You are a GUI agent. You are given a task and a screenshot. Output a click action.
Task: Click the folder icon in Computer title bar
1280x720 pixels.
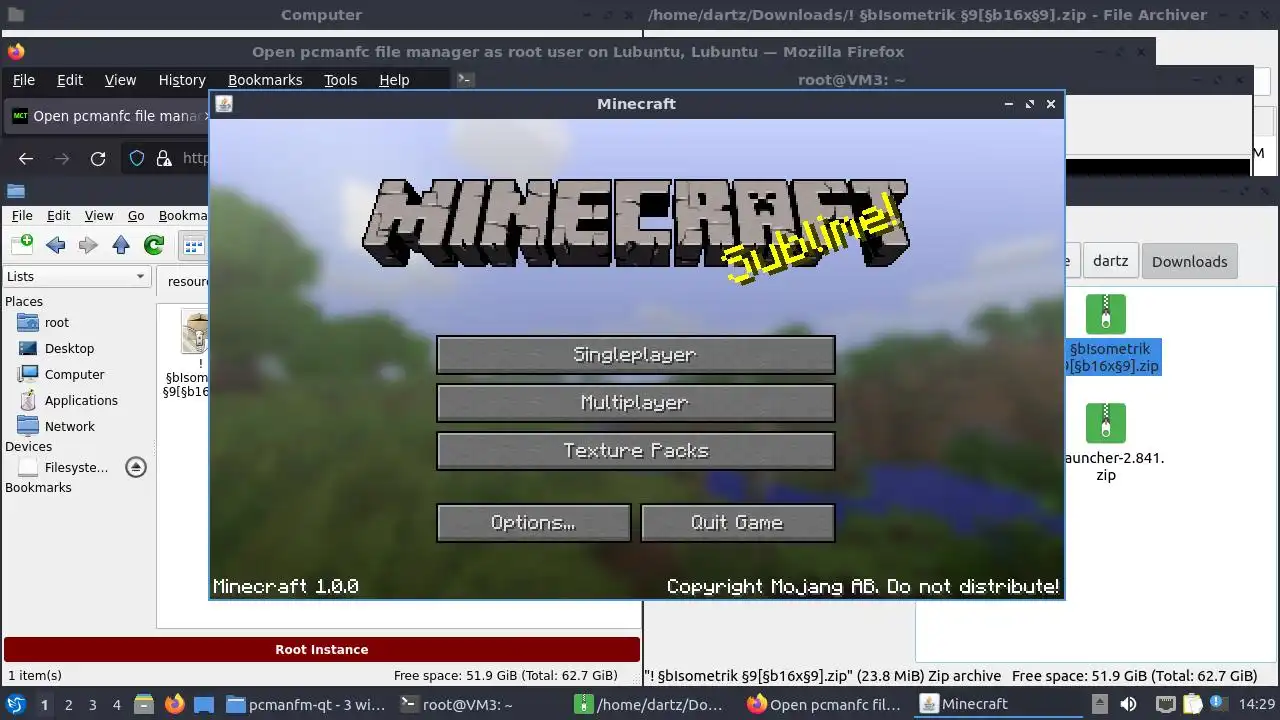(15, 15)
